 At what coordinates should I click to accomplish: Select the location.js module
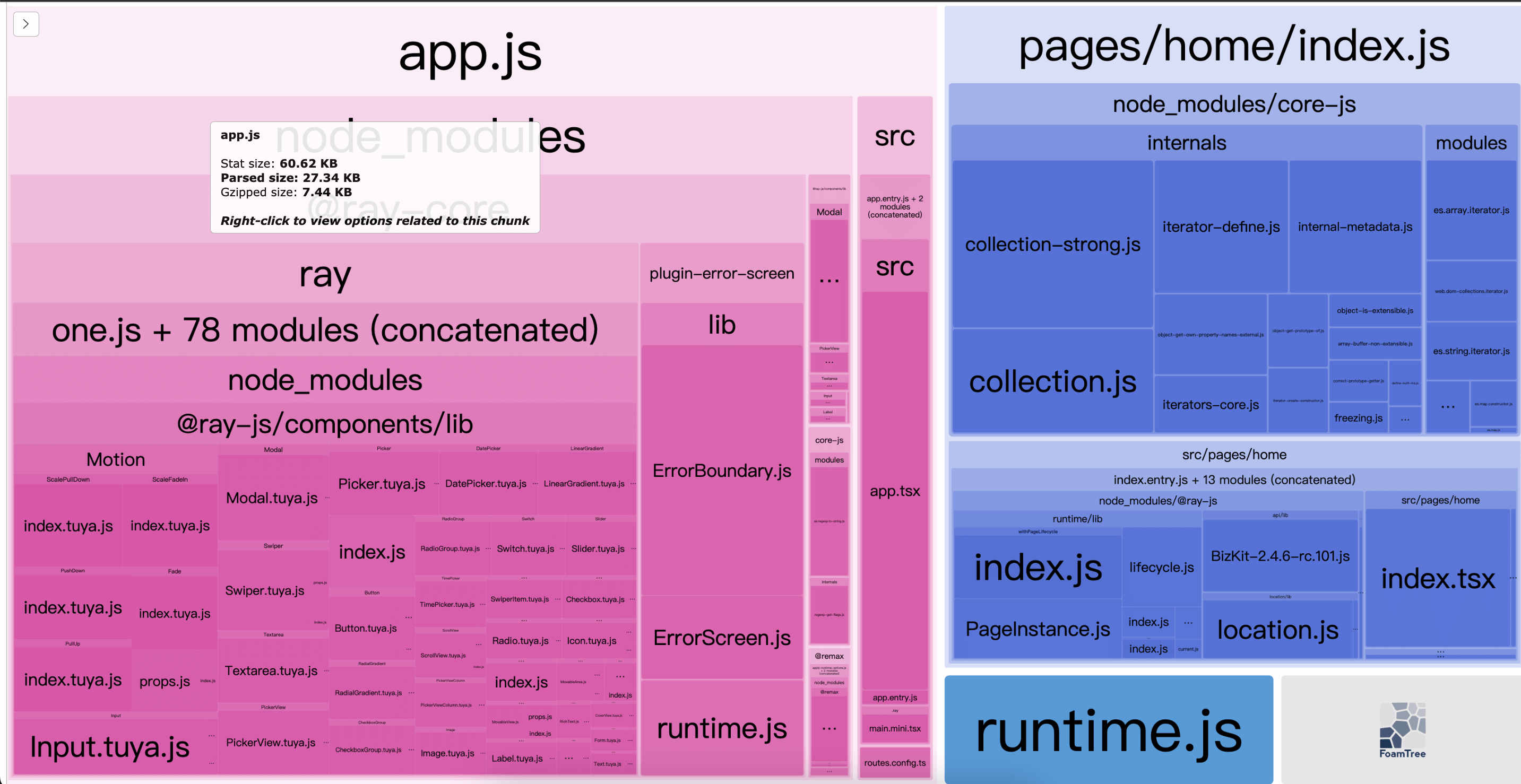pyautogui.click(x=1278, y=629)
